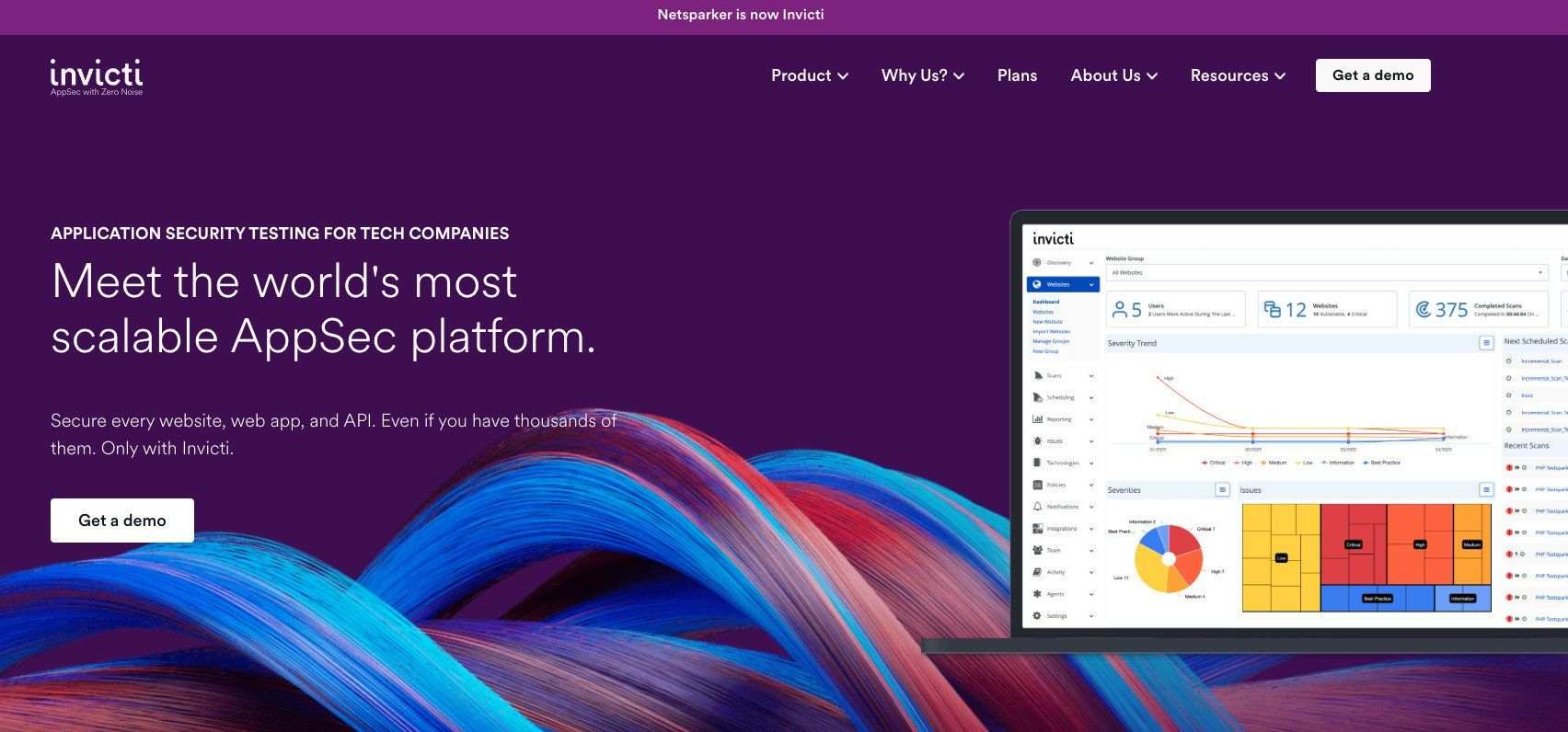This screenshot has height=732, width=1568.
Task: Open the Settings gear icon in sidebar
Action: click(x=1038, y=616)
